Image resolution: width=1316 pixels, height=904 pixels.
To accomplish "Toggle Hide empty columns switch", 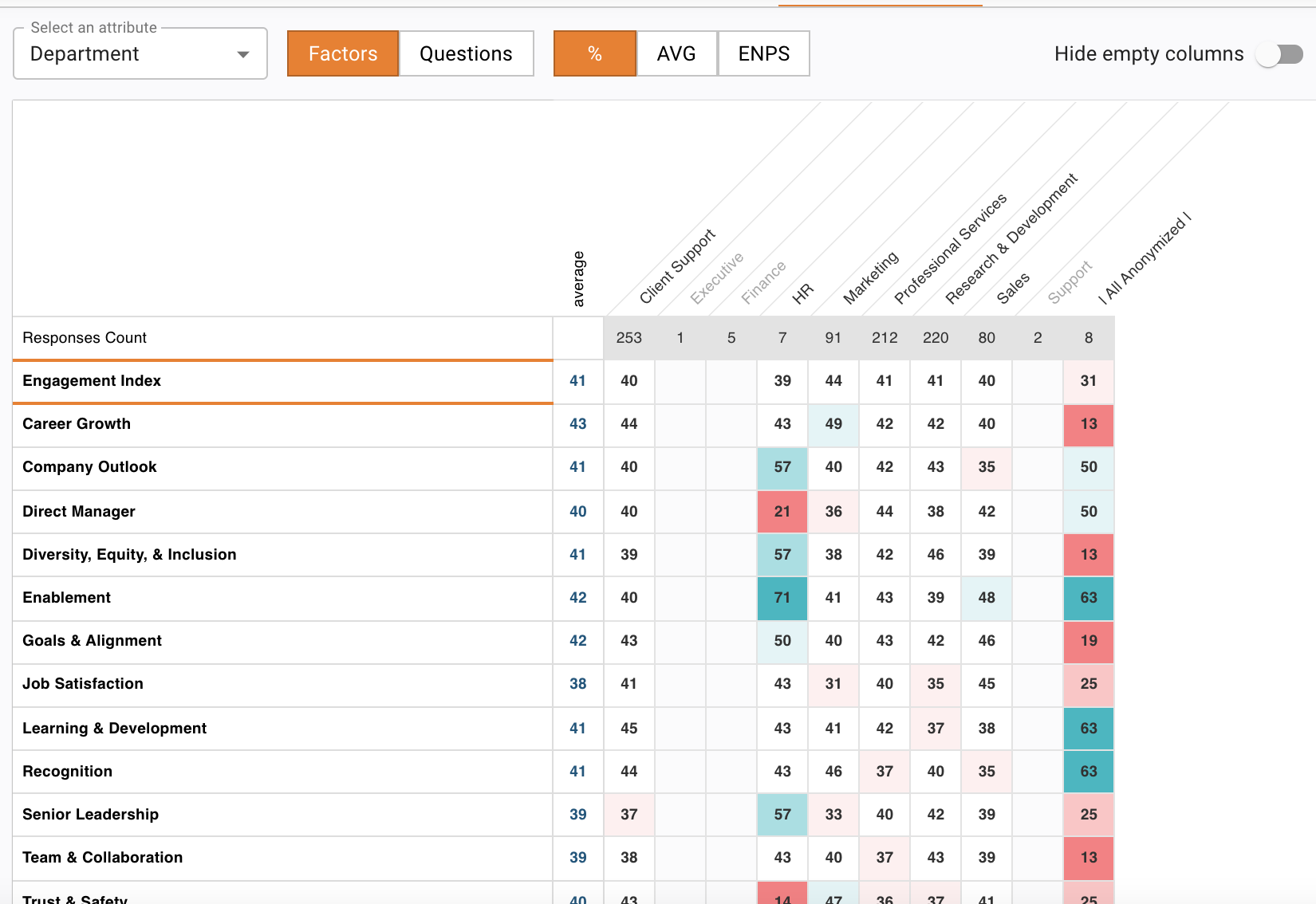I will point(1279,54).
